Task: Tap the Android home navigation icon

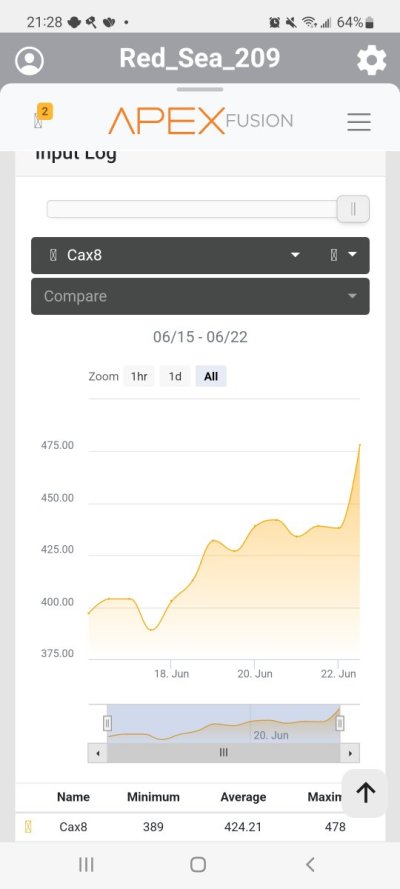Action: click(198, 864)
